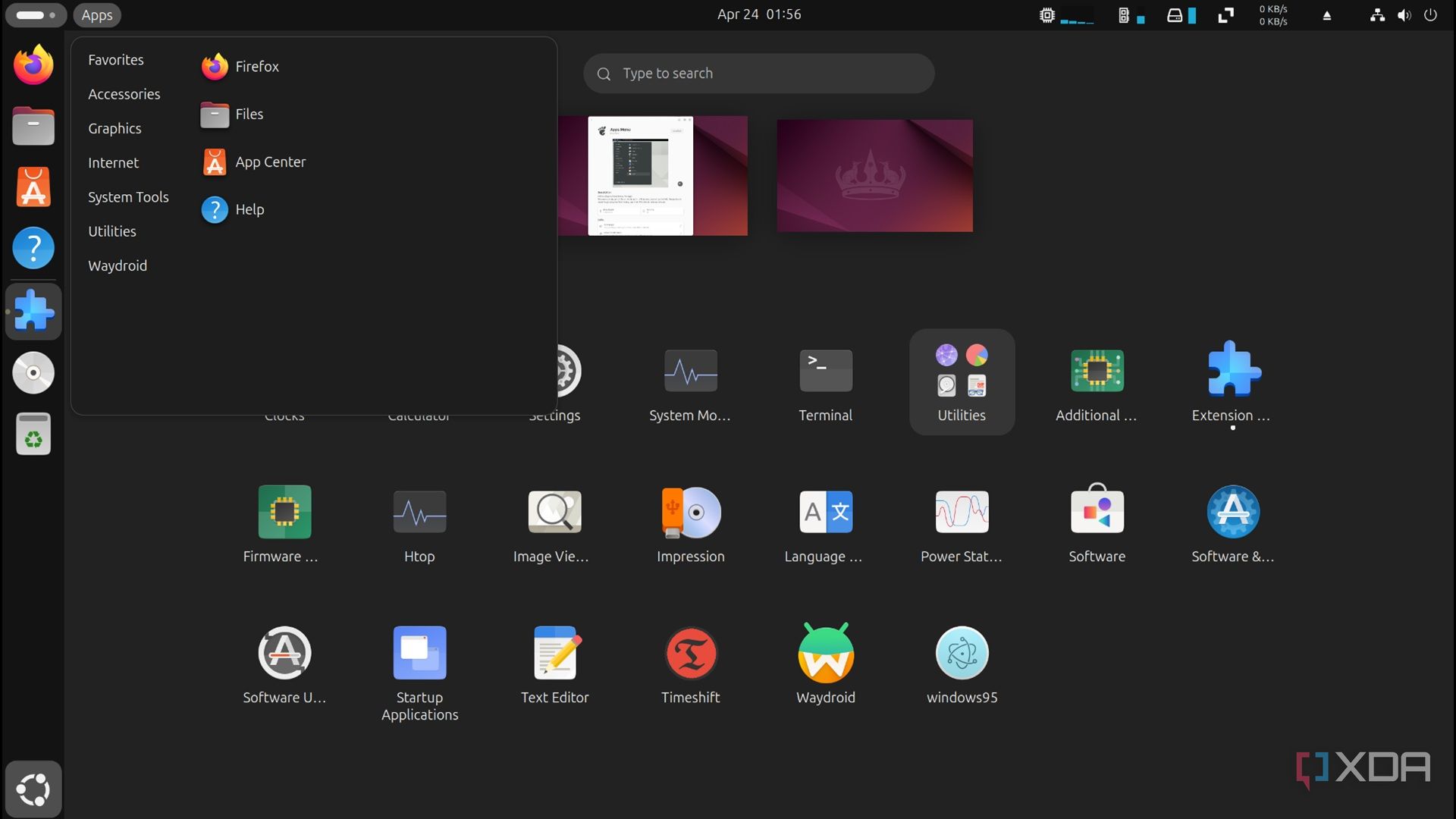This screenshot has height=819, width=1456.
Task: Click the eject triangle icon in top bar
Action: coord(1327,15)
